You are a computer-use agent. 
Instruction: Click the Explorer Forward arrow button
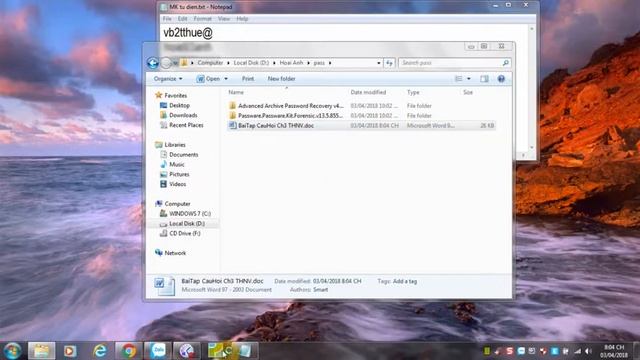[166, 63]
